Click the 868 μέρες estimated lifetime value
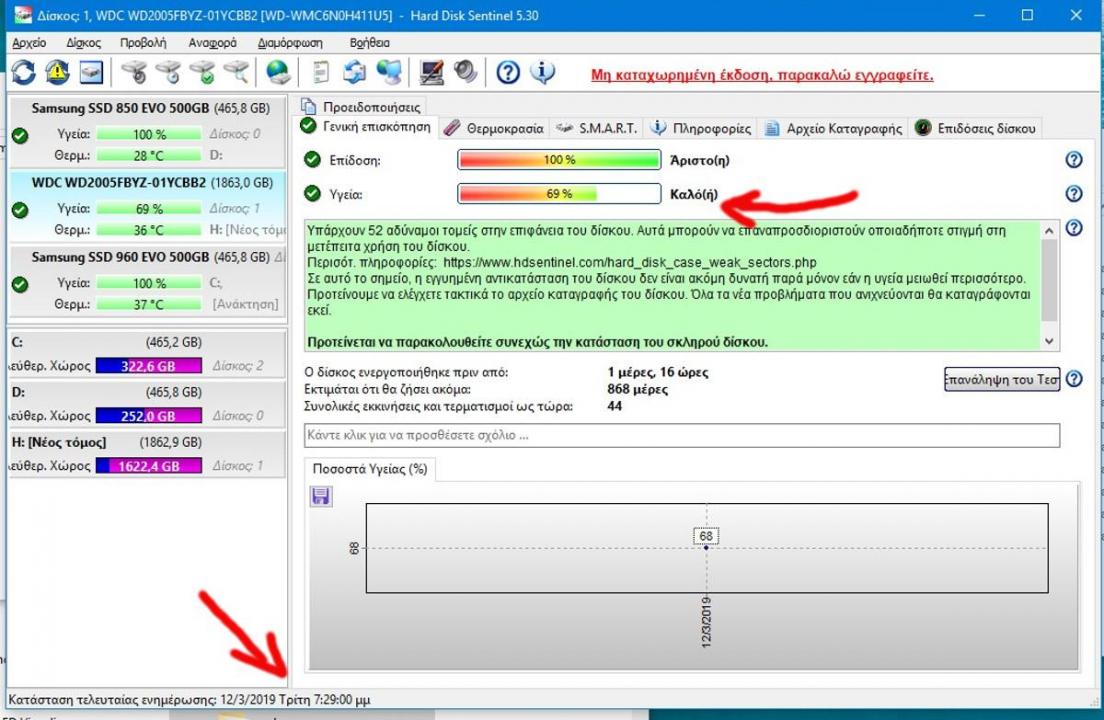Image resolution: width=1104 pixels, height=720 pixels. (x=637, y=389)
